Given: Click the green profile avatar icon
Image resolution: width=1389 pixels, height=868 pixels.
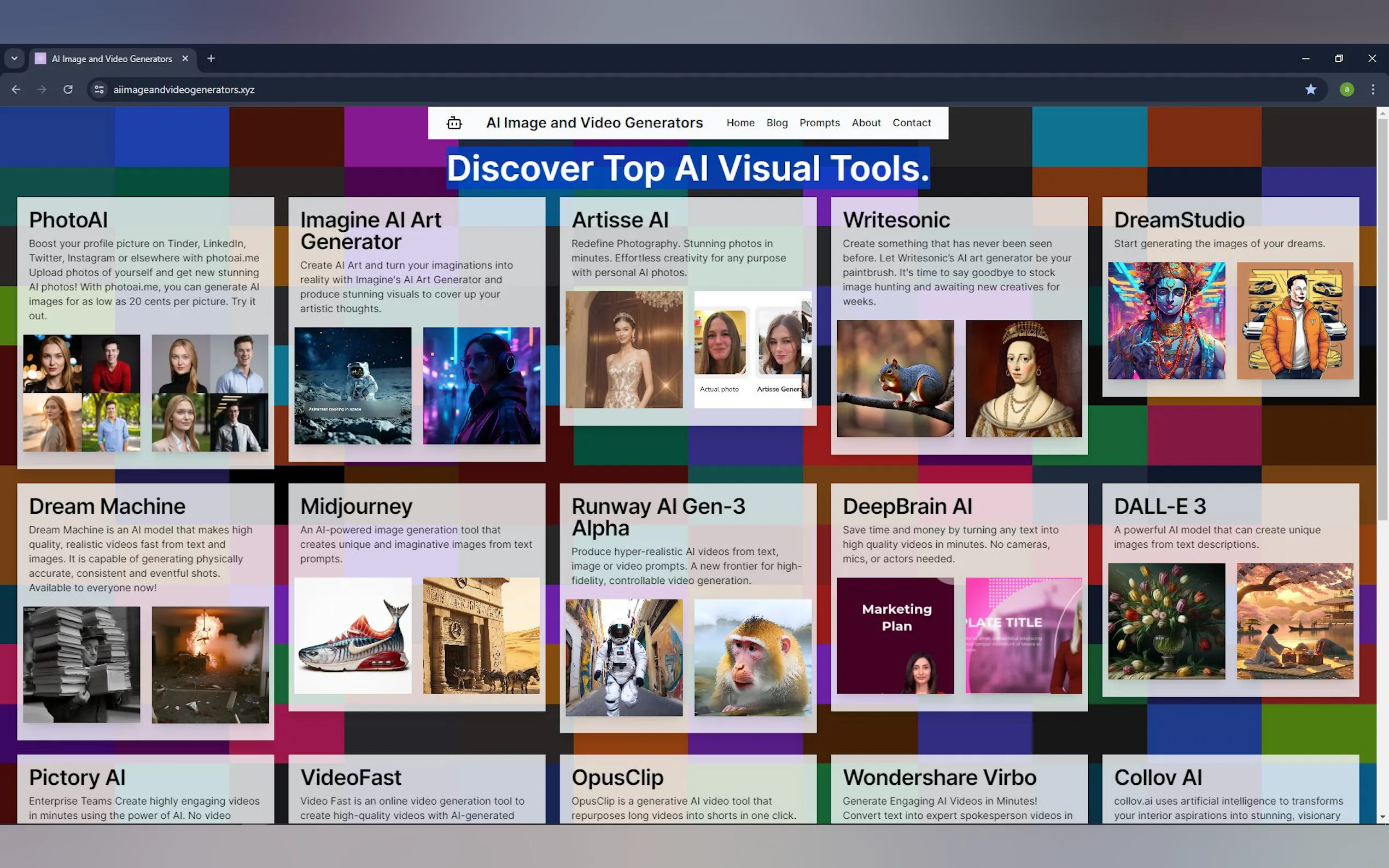Looking at the screenshot, I should click(1346, 90).
